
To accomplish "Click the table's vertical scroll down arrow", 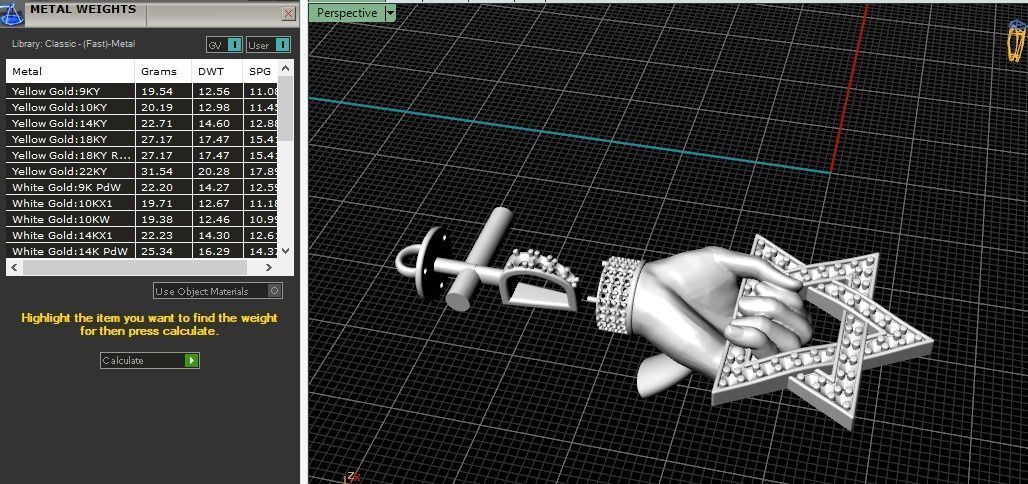I will pyautogui.click(x=285, y=251).
